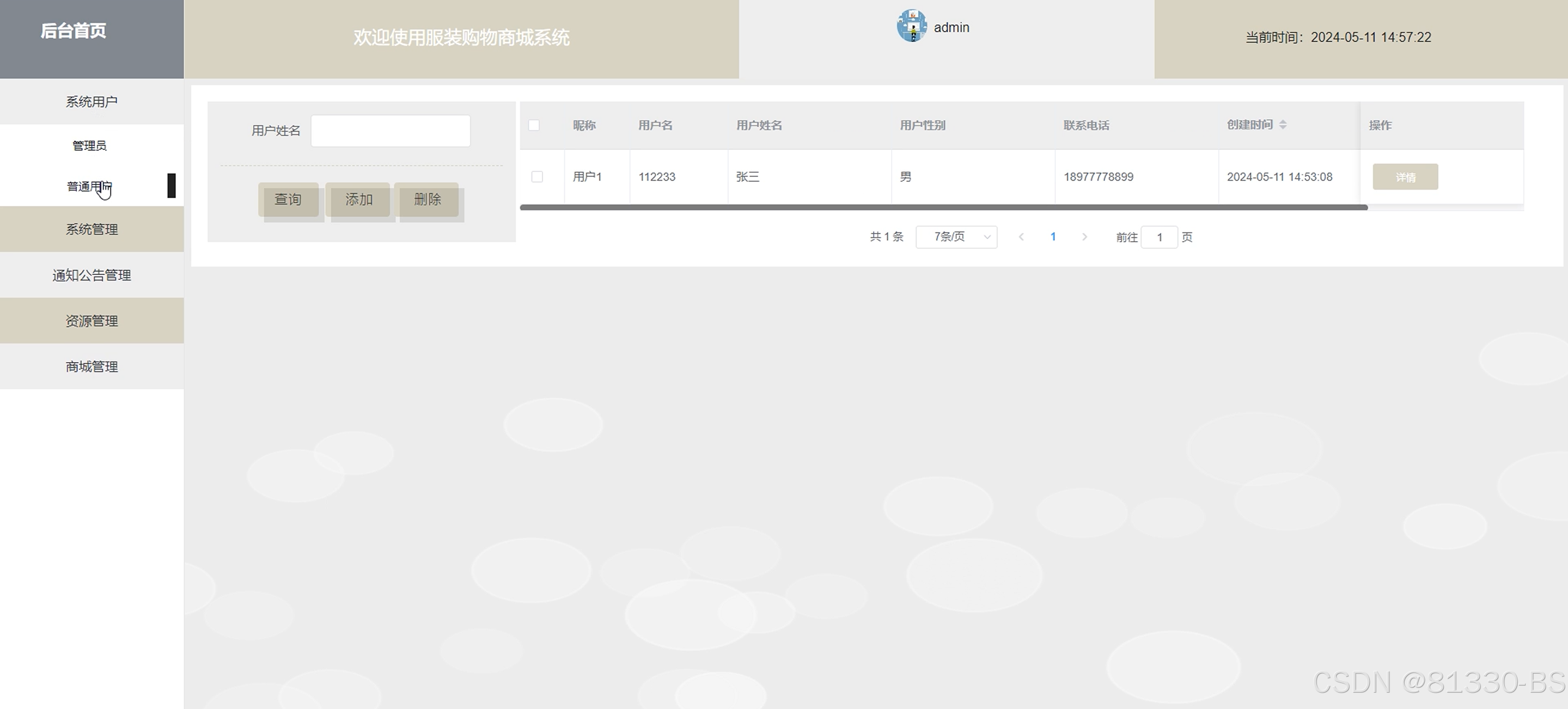Open 详情 for user 张三

[1405, 177]
